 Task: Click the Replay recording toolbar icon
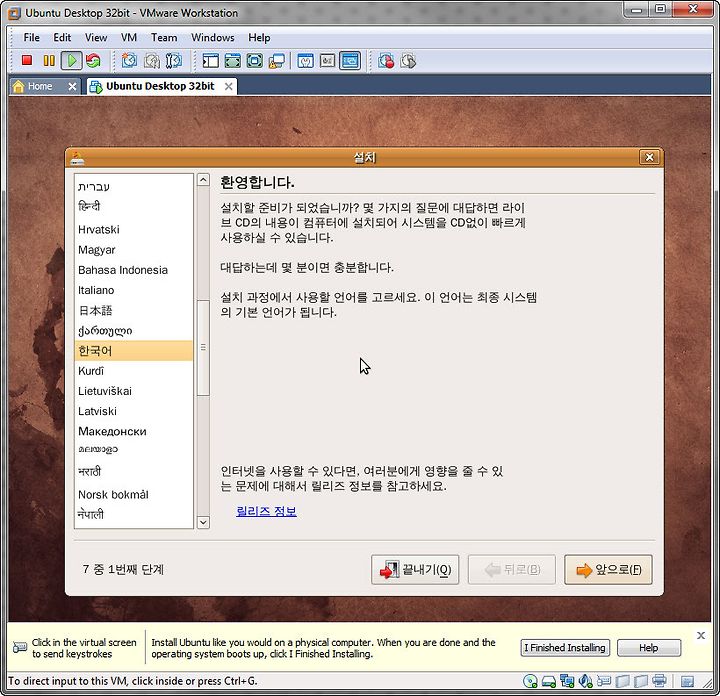(x=408, y=61)
